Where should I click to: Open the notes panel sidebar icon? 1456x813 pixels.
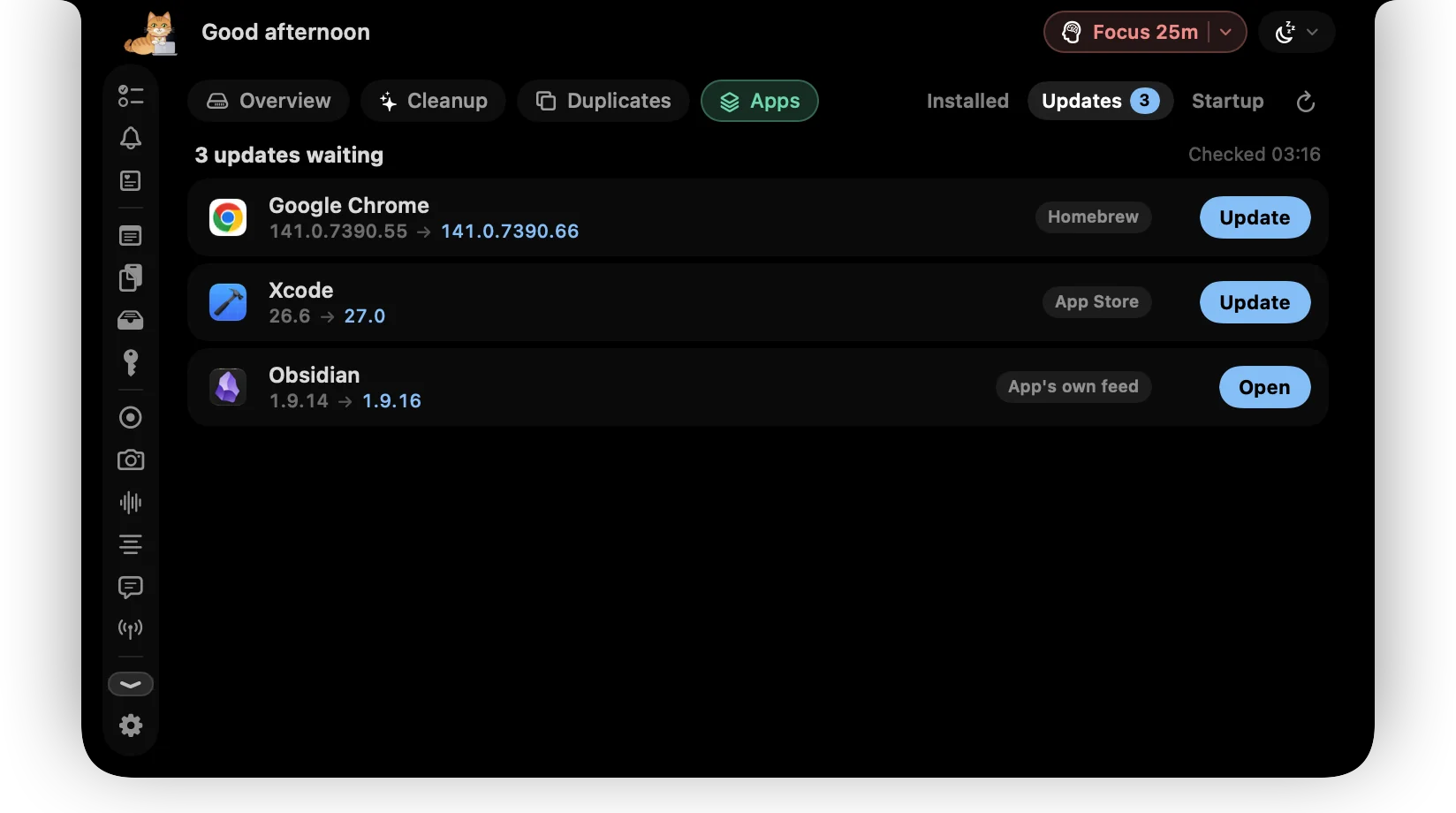[131, 181]
